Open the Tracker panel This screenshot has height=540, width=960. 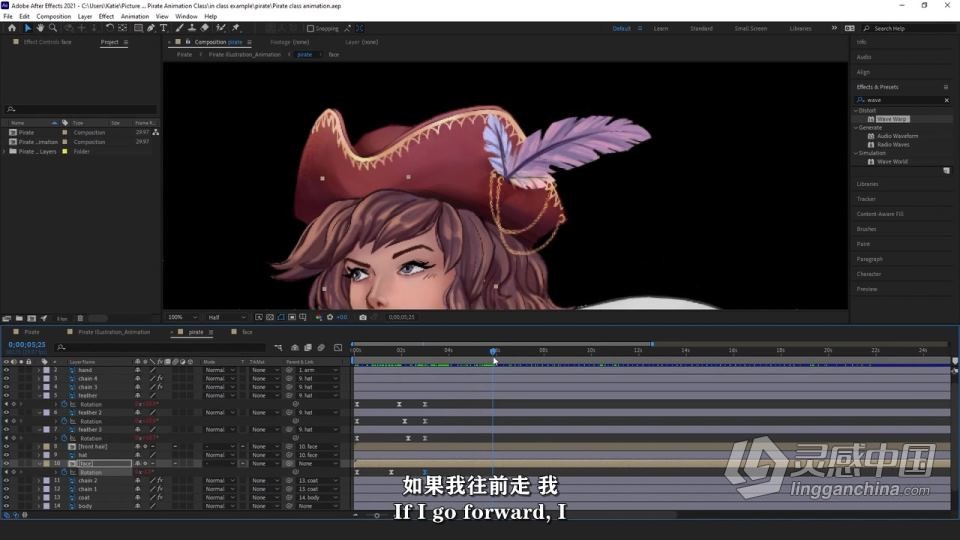[866, 199]
